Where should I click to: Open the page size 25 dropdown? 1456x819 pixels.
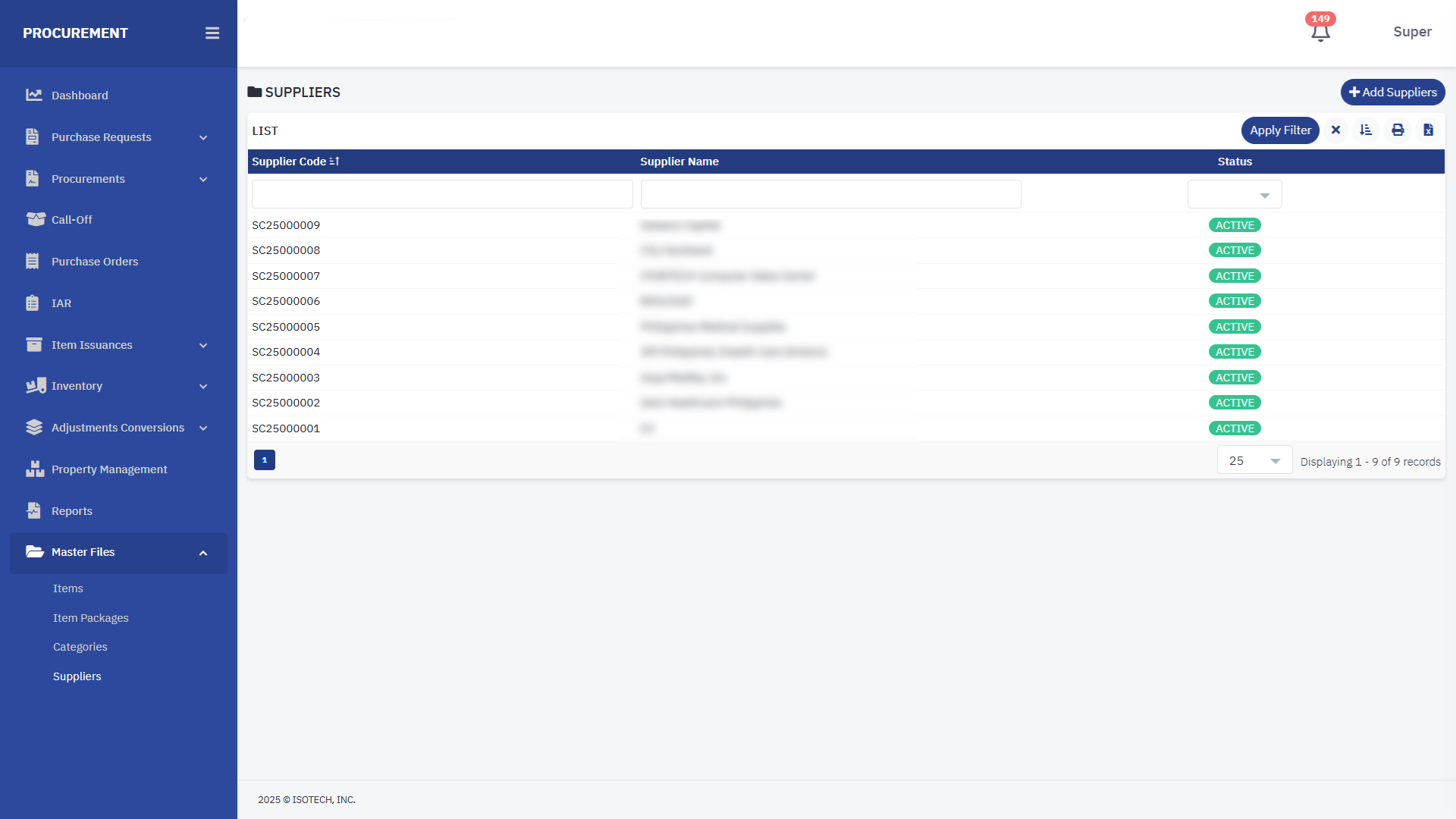[x=1254, y=461]
